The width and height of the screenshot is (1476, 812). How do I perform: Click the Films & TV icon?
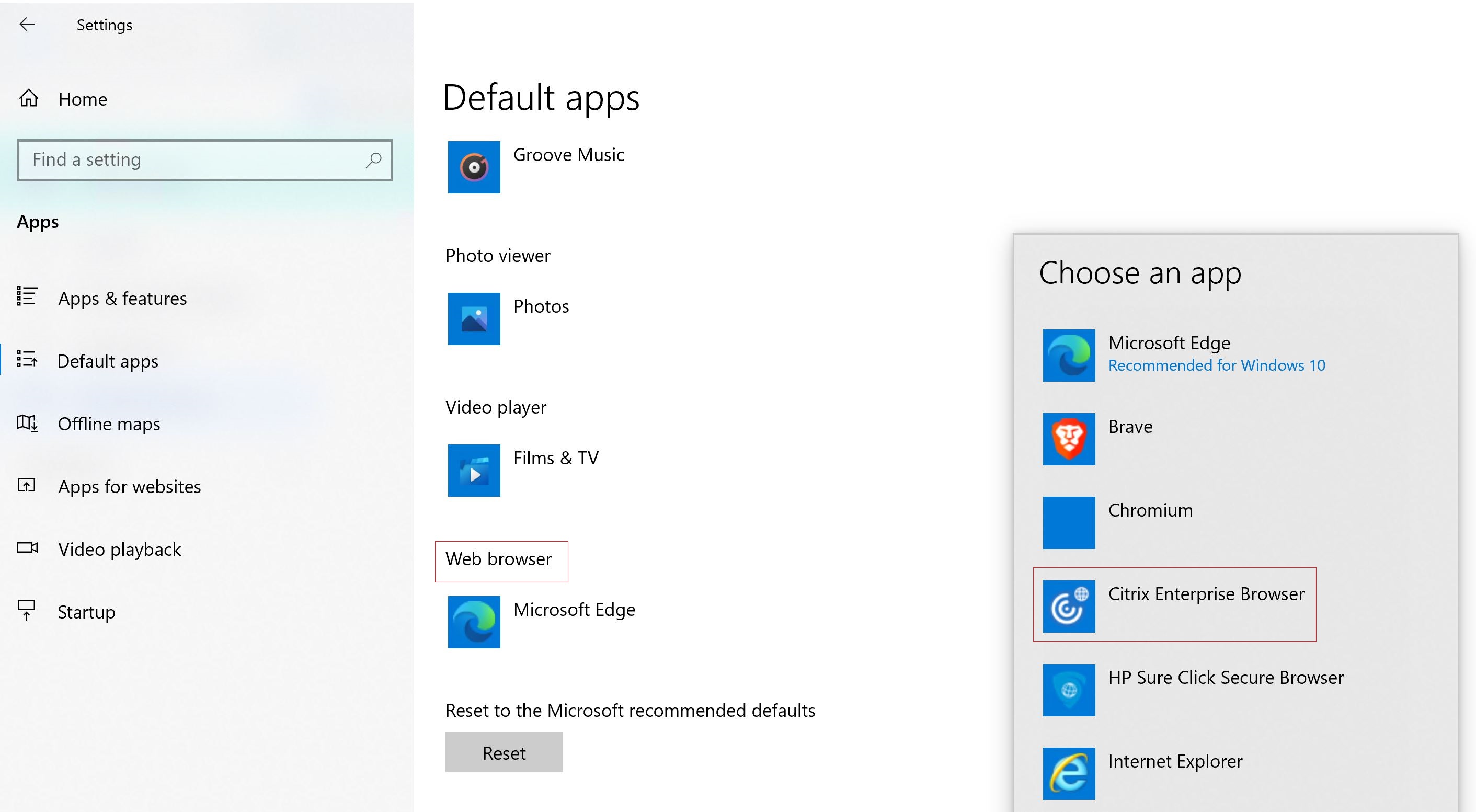tap(474, 471)
